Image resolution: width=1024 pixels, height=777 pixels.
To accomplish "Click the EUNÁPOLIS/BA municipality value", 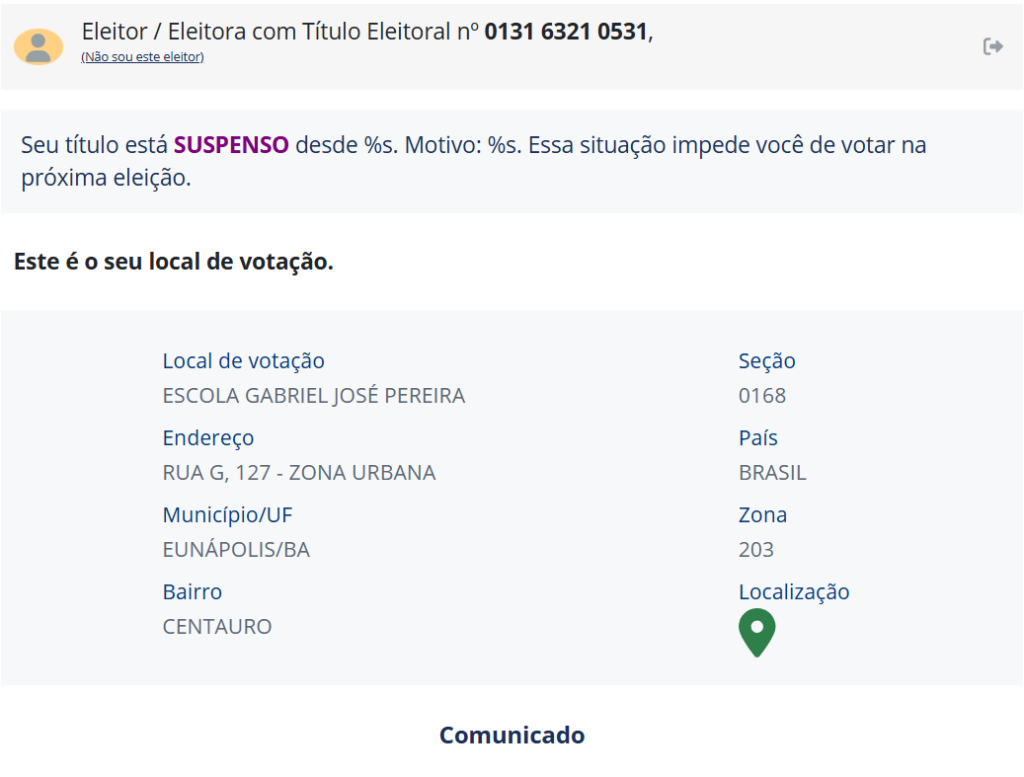I will [x=236, y=550].
